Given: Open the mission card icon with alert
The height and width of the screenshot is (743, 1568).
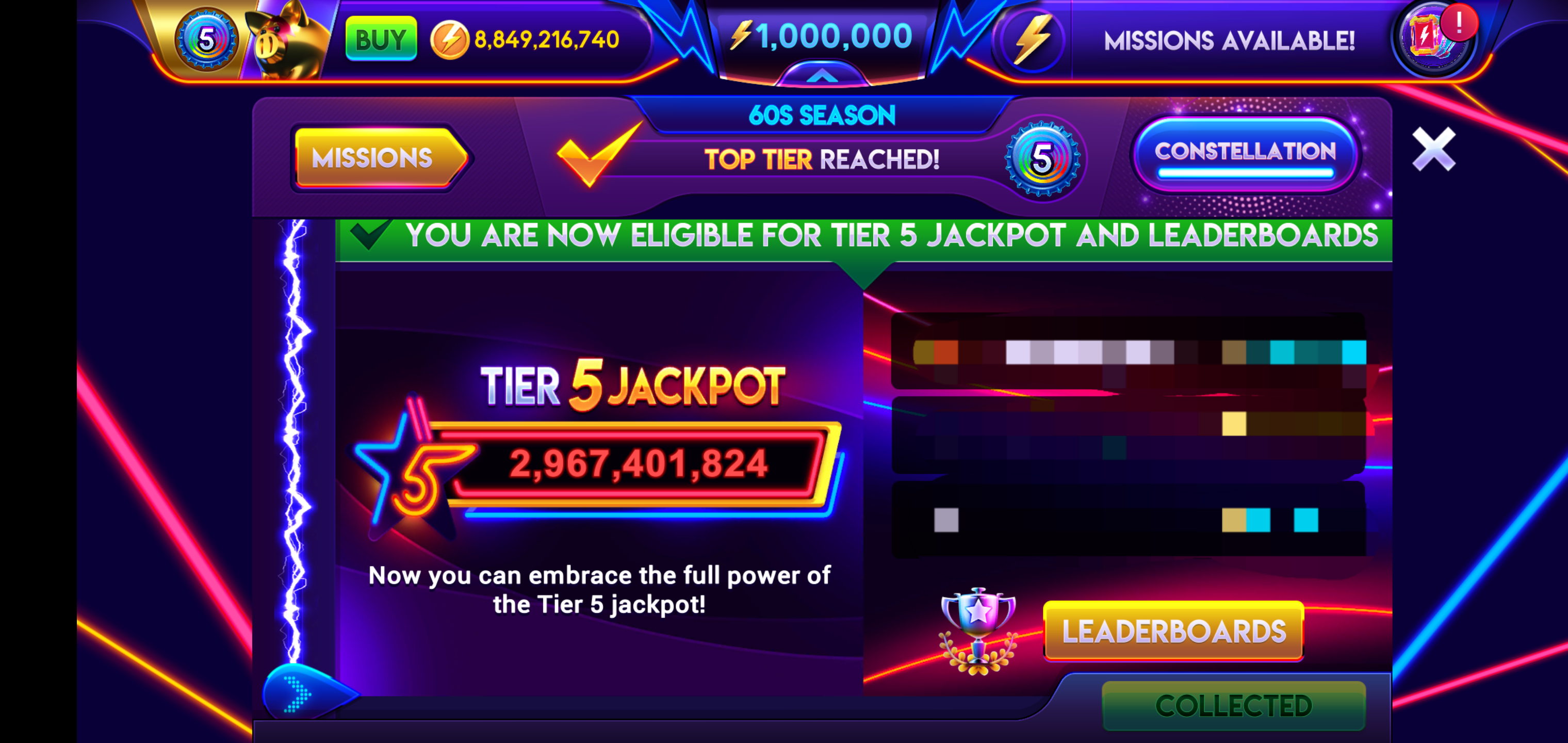Looking at the screenshot, I should tap(1432, 38).
